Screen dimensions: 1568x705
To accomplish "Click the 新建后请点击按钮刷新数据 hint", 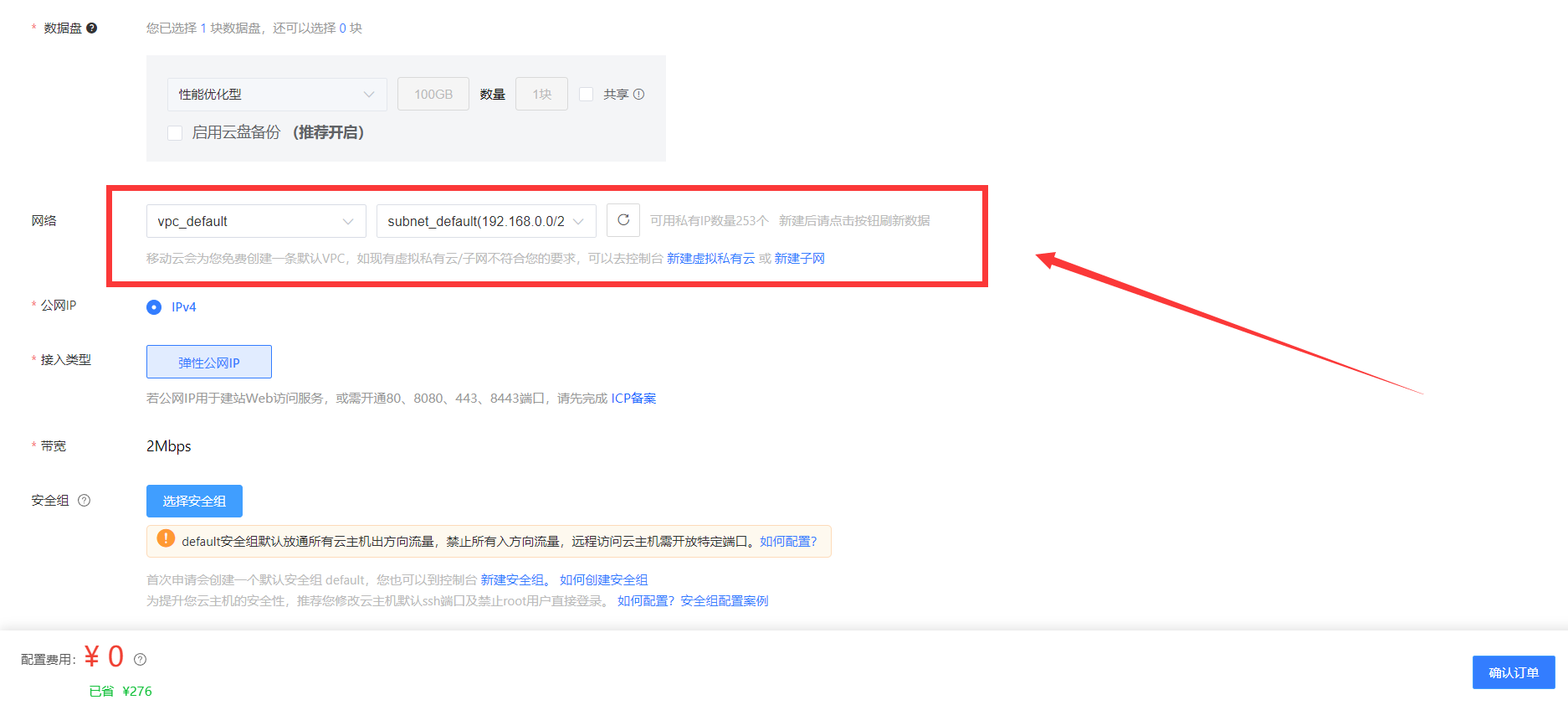I will coord(854,220).
